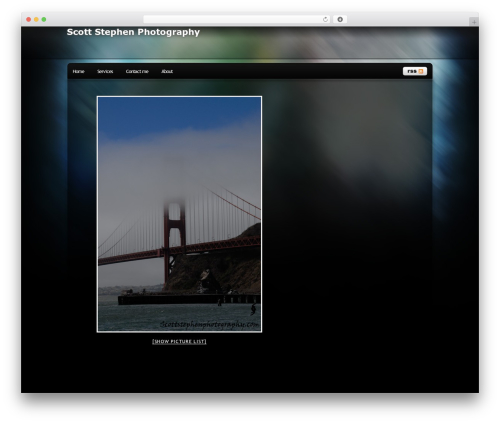The image size is (500, 423).
Task: Open a new tab with plus button
Action: [x=474, y=22]
